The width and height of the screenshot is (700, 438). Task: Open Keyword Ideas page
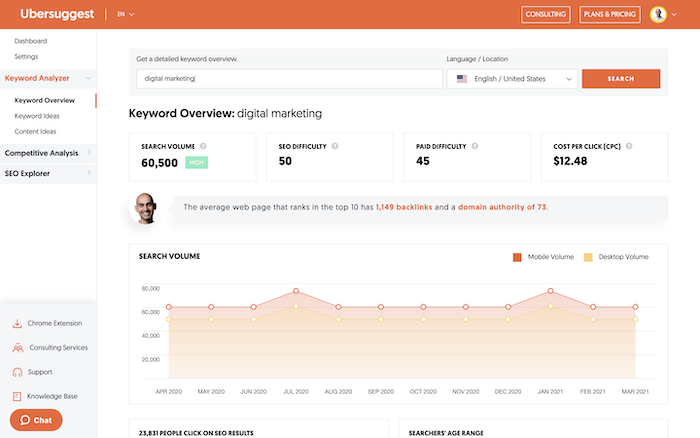pyautogui.click(x=37, y=116)
